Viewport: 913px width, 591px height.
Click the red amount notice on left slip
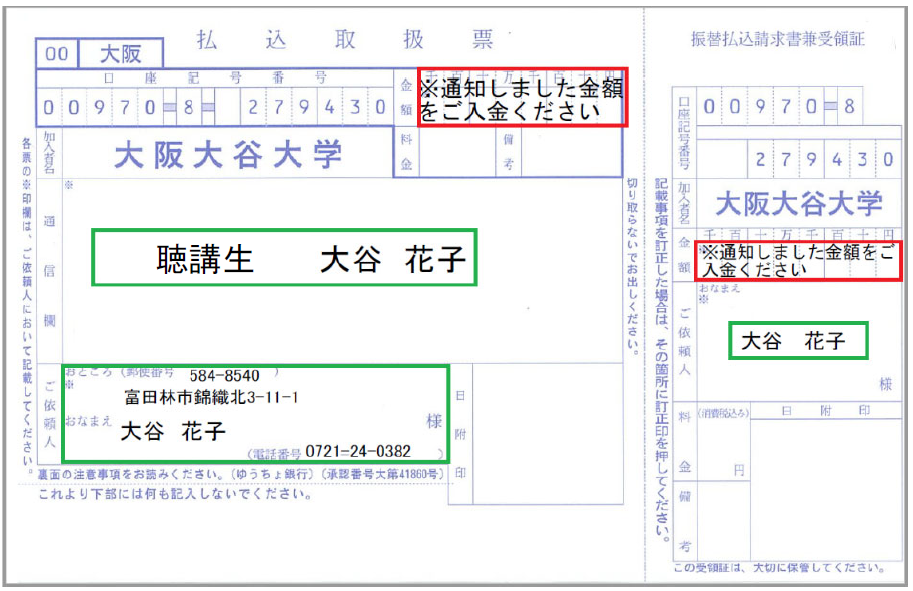[521, 99]
